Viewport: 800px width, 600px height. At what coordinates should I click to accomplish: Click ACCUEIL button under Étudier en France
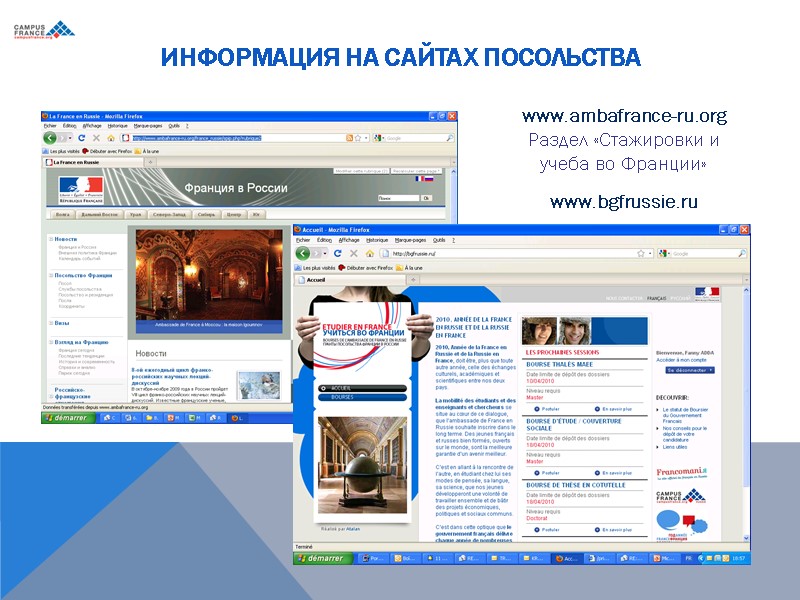click(362, 388)
